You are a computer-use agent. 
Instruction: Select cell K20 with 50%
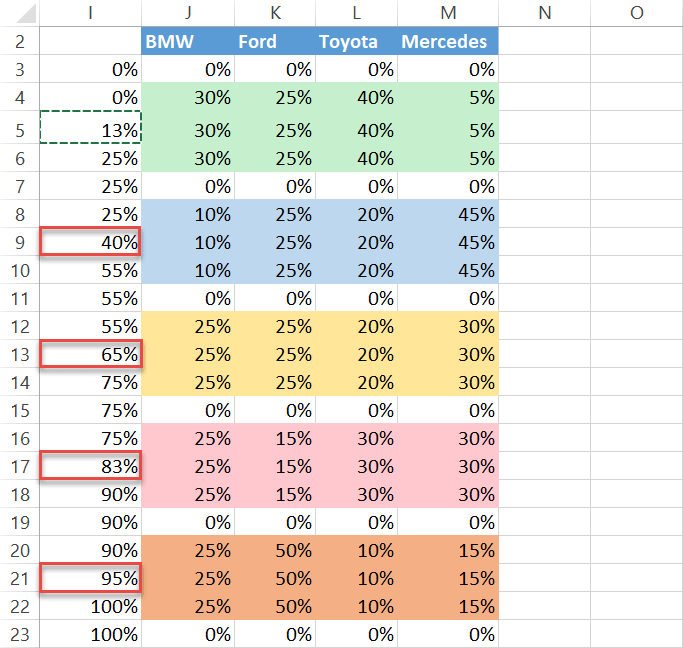click(275, 550)
